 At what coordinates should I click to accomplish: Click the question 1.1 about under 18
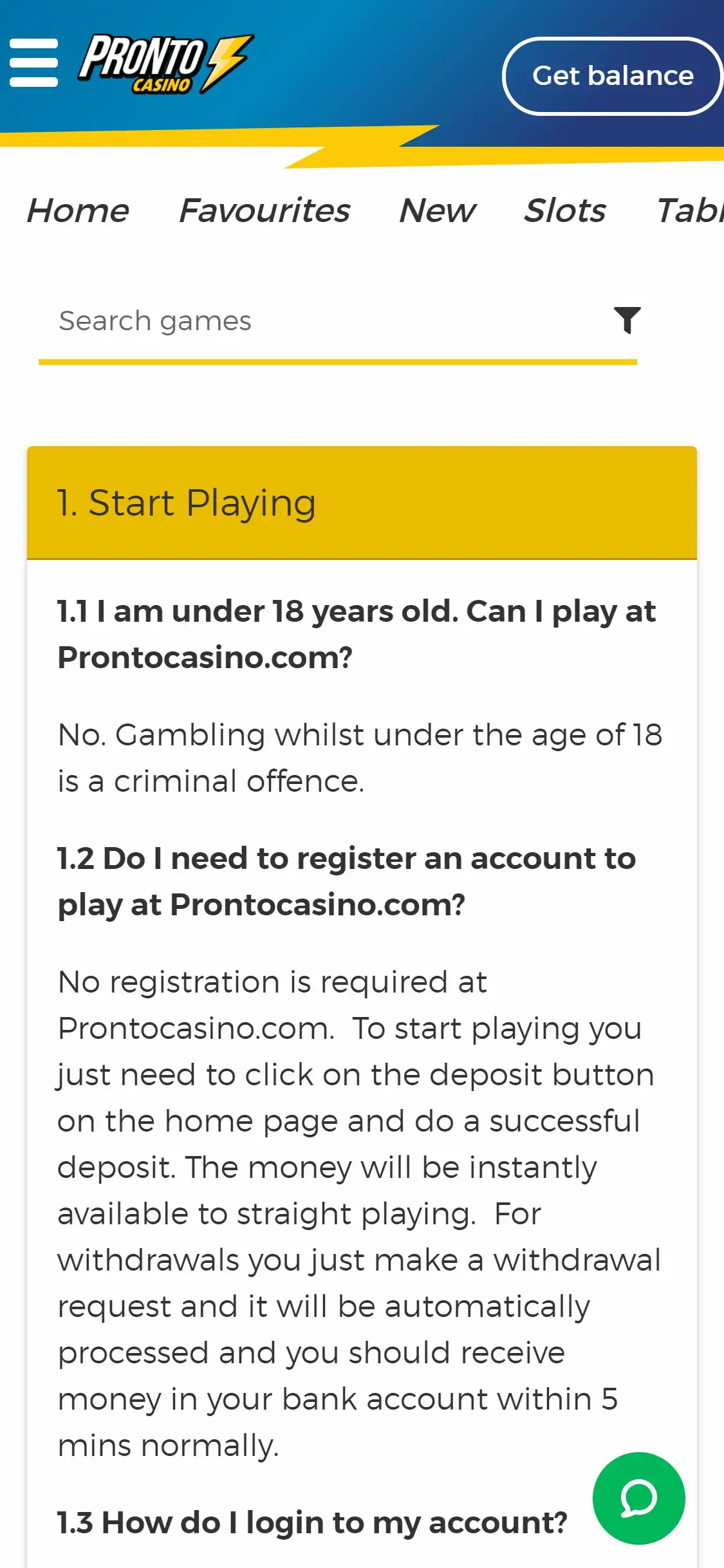point(356,634)
